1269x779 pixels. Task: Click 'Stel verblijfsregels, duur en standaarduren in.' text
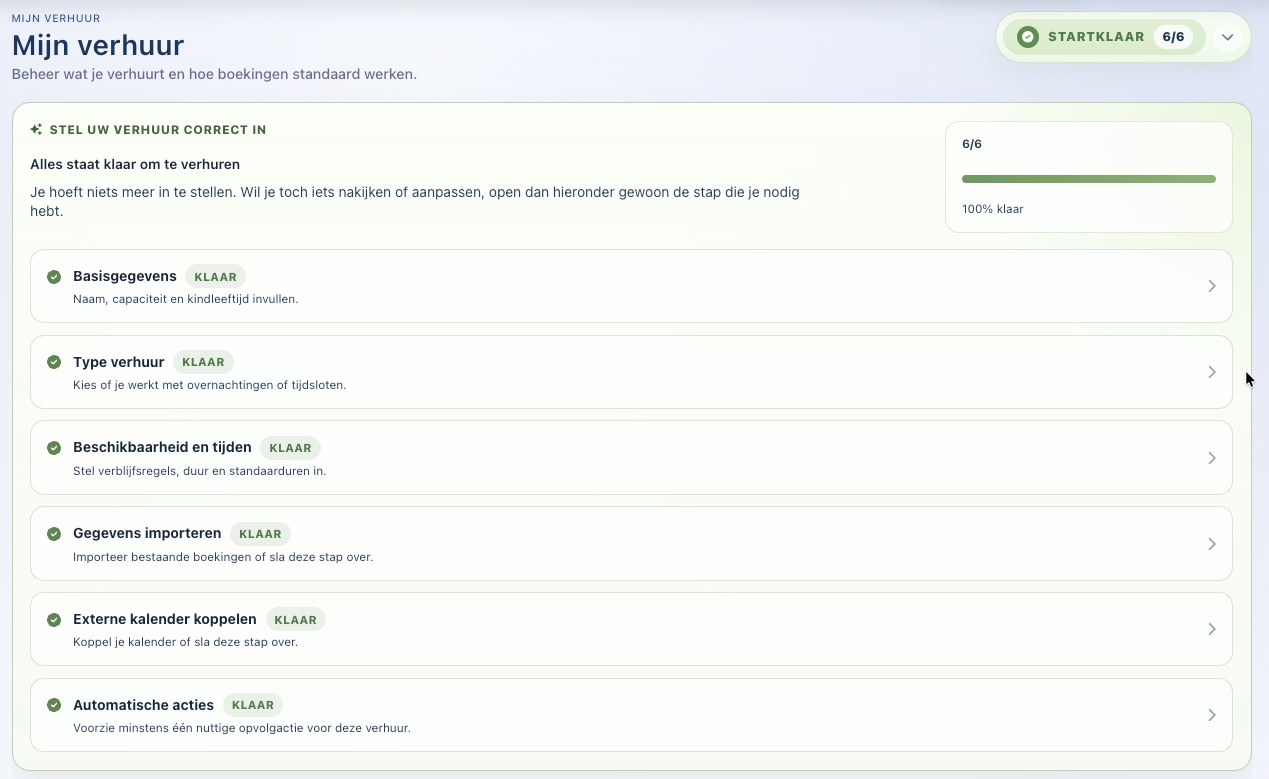click(200, 471)
